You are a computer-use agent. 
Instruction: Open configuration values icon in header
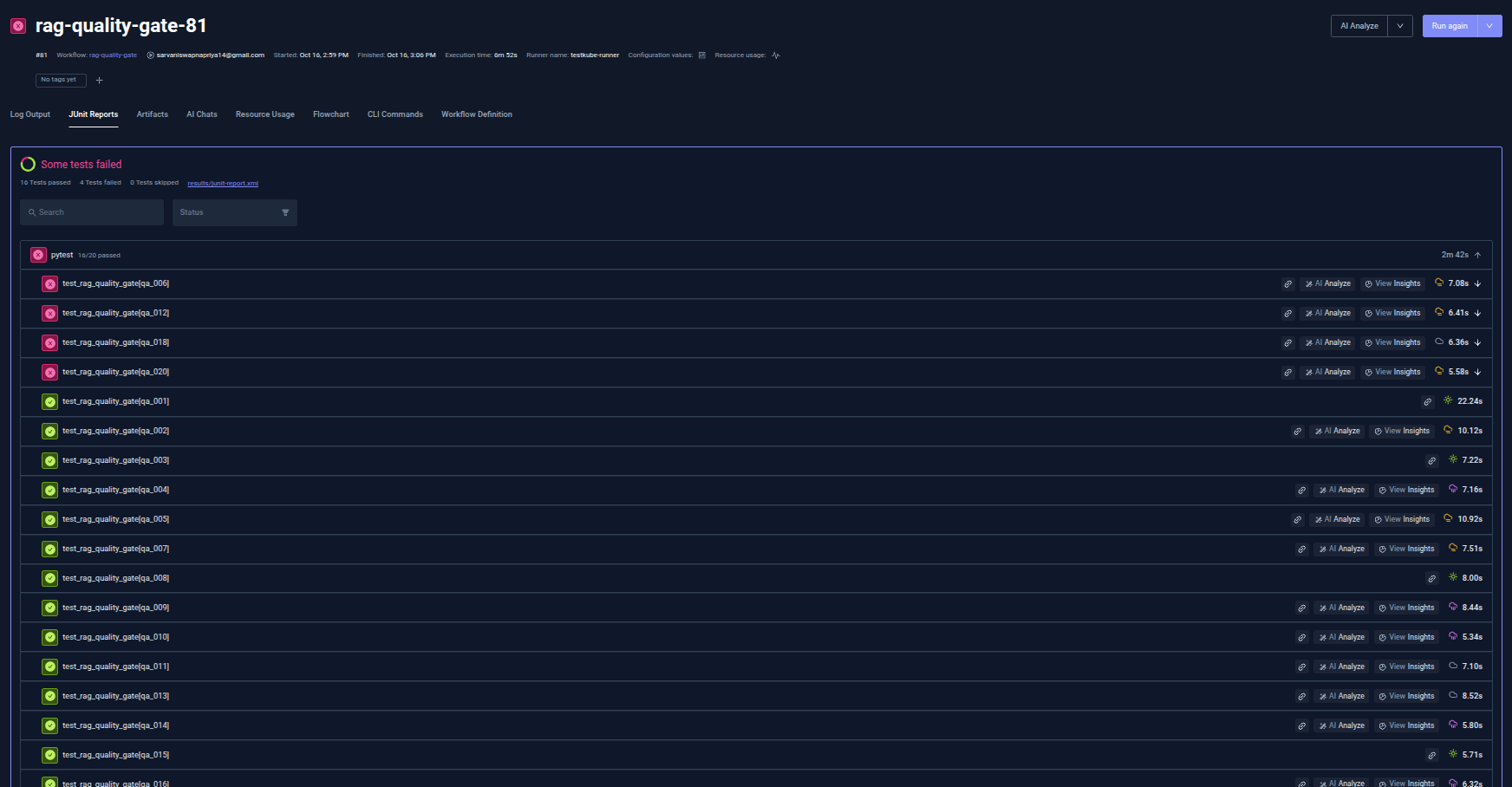(702, 55)
